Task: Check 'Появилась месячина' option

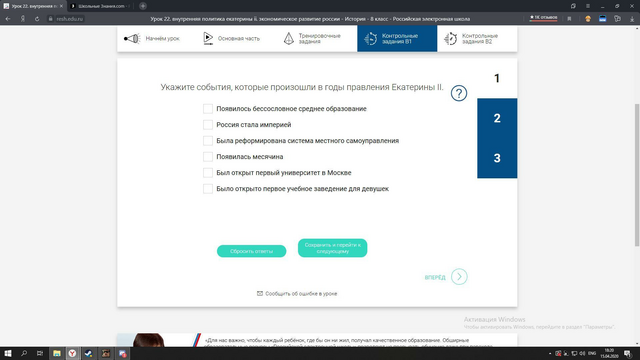Action: tap(208, 157)
